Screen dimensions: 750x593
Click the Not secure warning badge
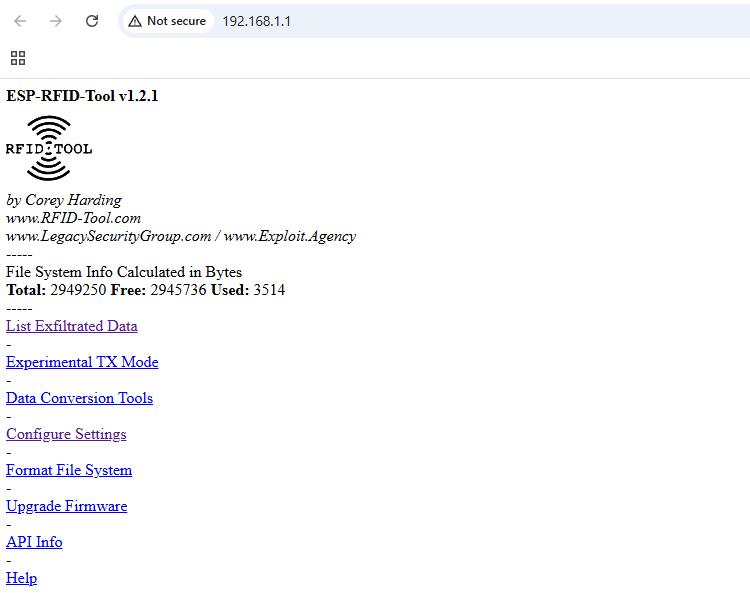[x=167, y=21]
